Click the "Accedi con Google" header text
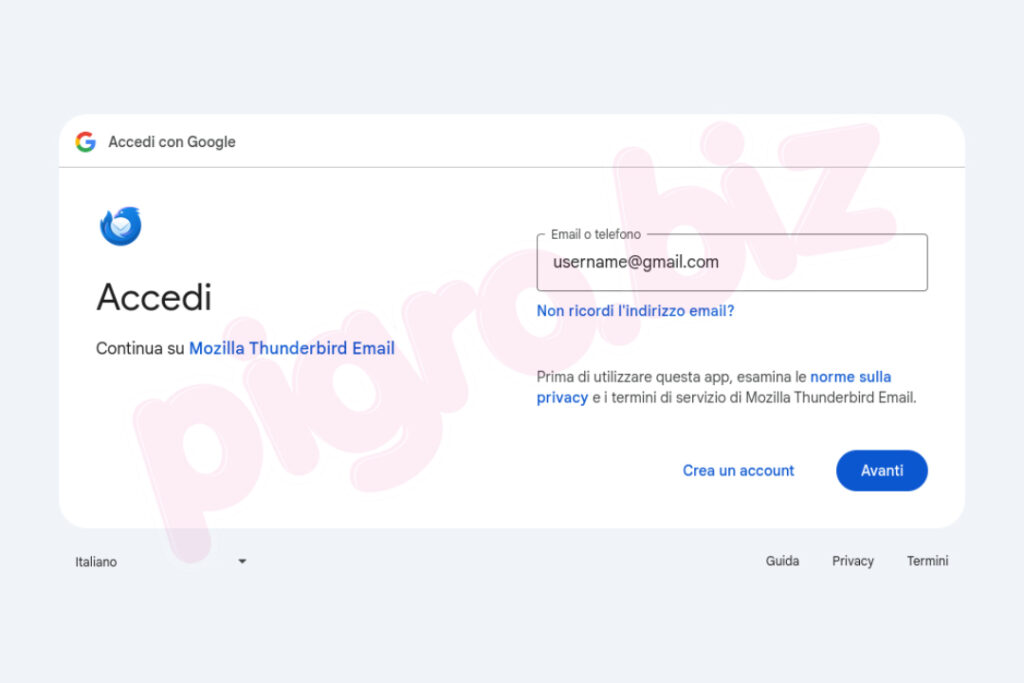1024x683 pixels. (x=172, y=142)
